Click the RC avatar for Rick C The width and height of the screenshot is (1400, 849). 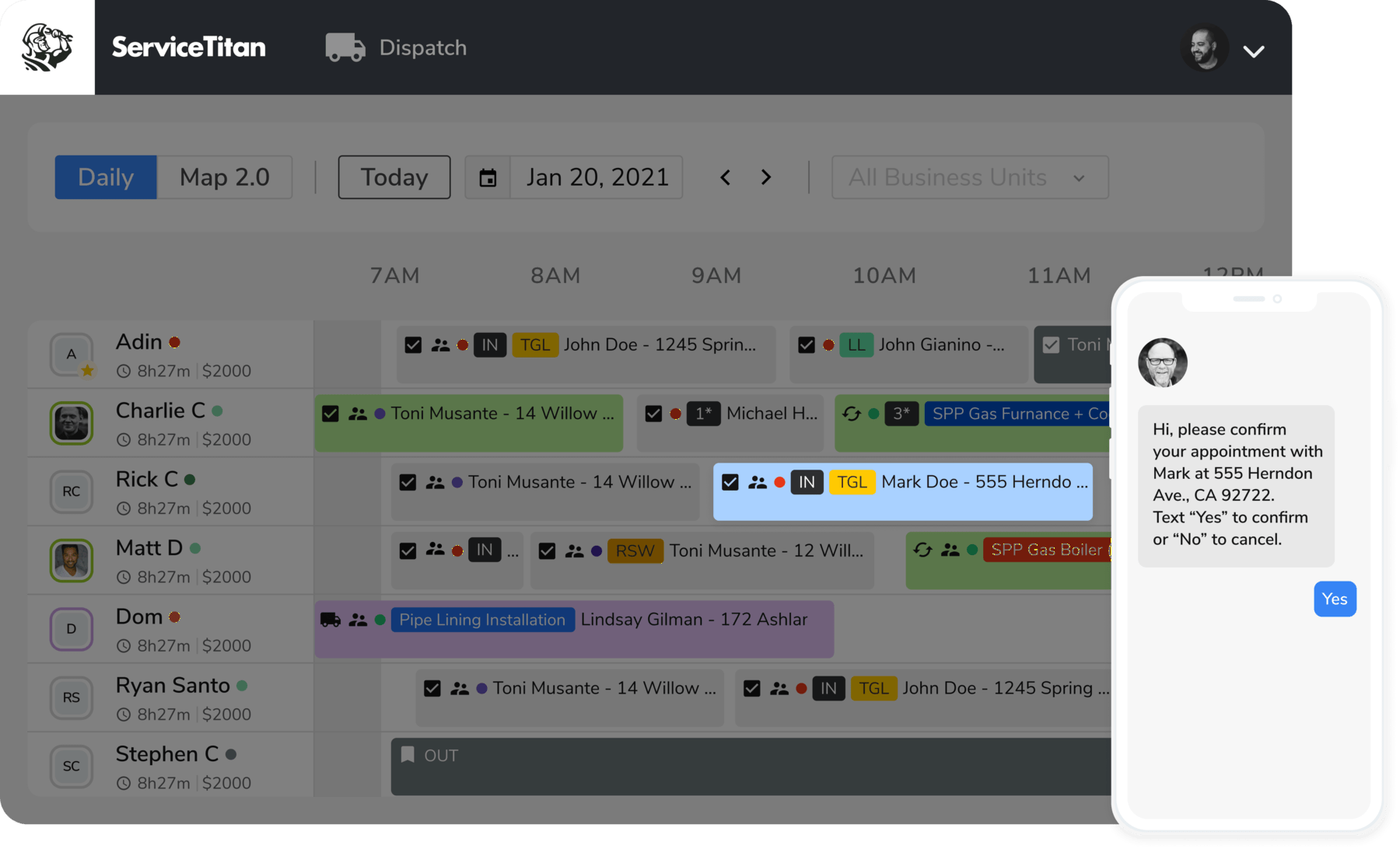tap(72, 491)
